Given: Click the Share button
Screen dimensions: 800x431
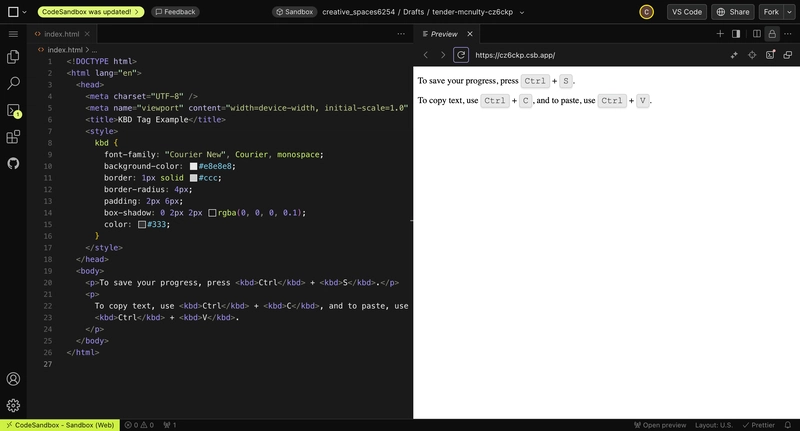Looking at the screenshot, I should coord(733,12).
